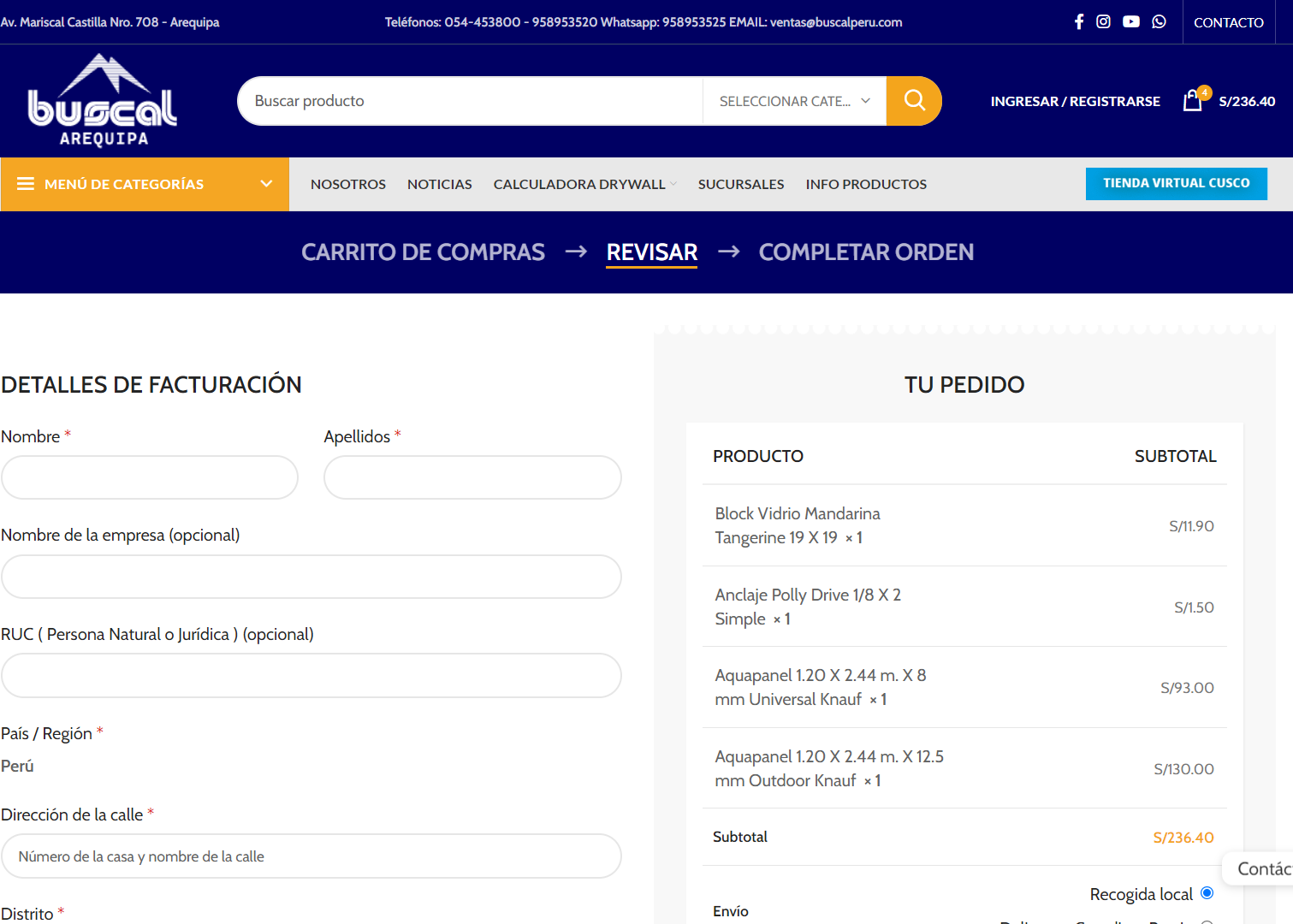This screenshot has width=1293, height=924.
Task: Click the Ingresar / Registrarse link
Action: click(1075, 101)
